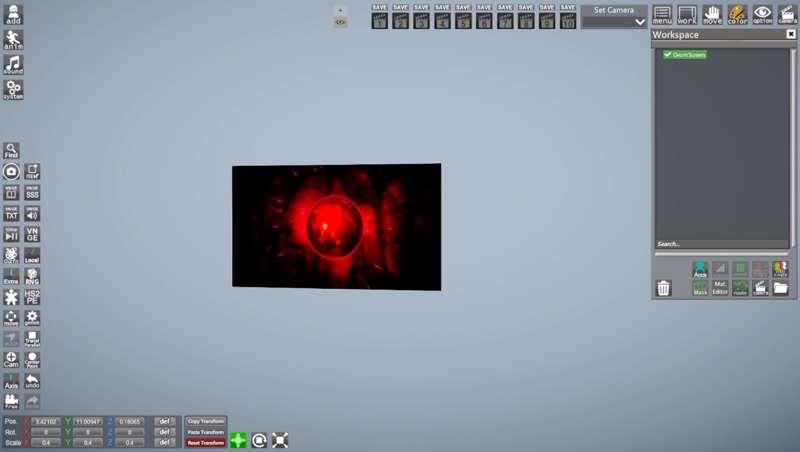This screenshot has width=800, height=452.
Task: Click the Extra icon
Action: pos(11,276)
